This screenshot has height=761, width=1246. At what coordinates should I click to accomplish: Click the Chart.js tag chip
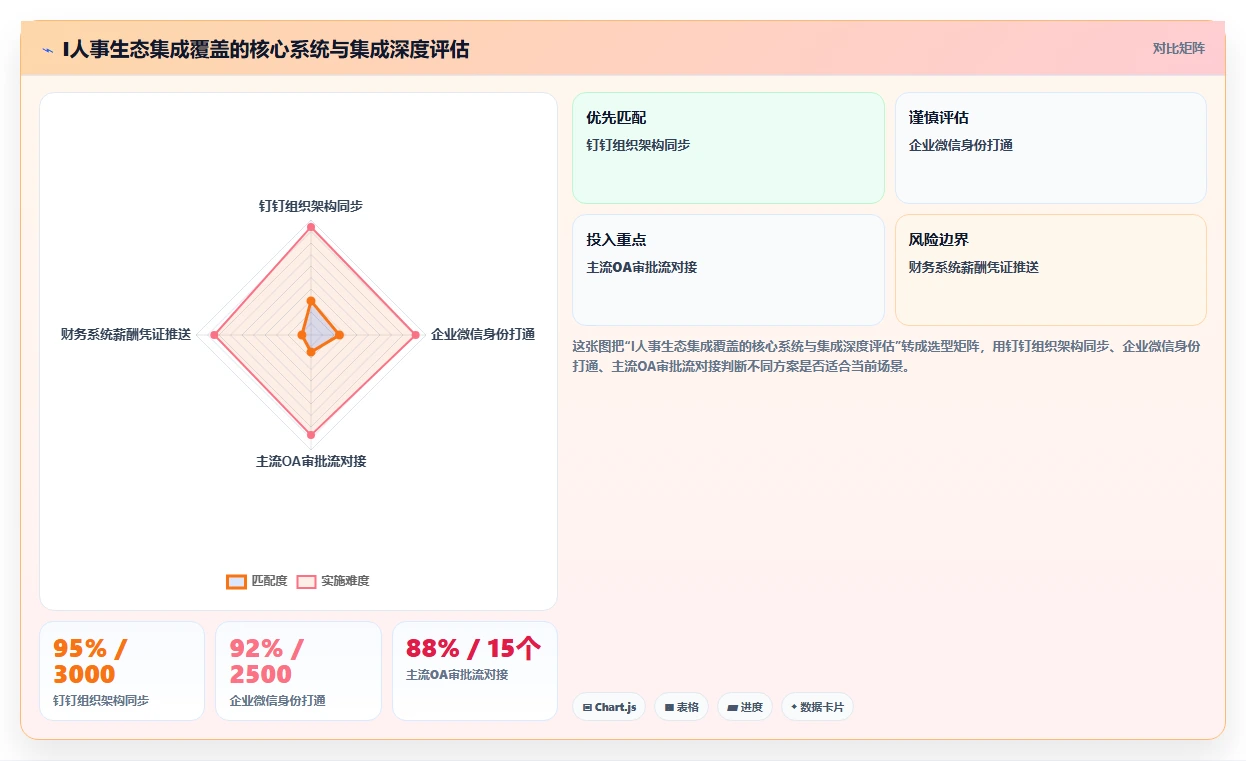coord(609,707)
